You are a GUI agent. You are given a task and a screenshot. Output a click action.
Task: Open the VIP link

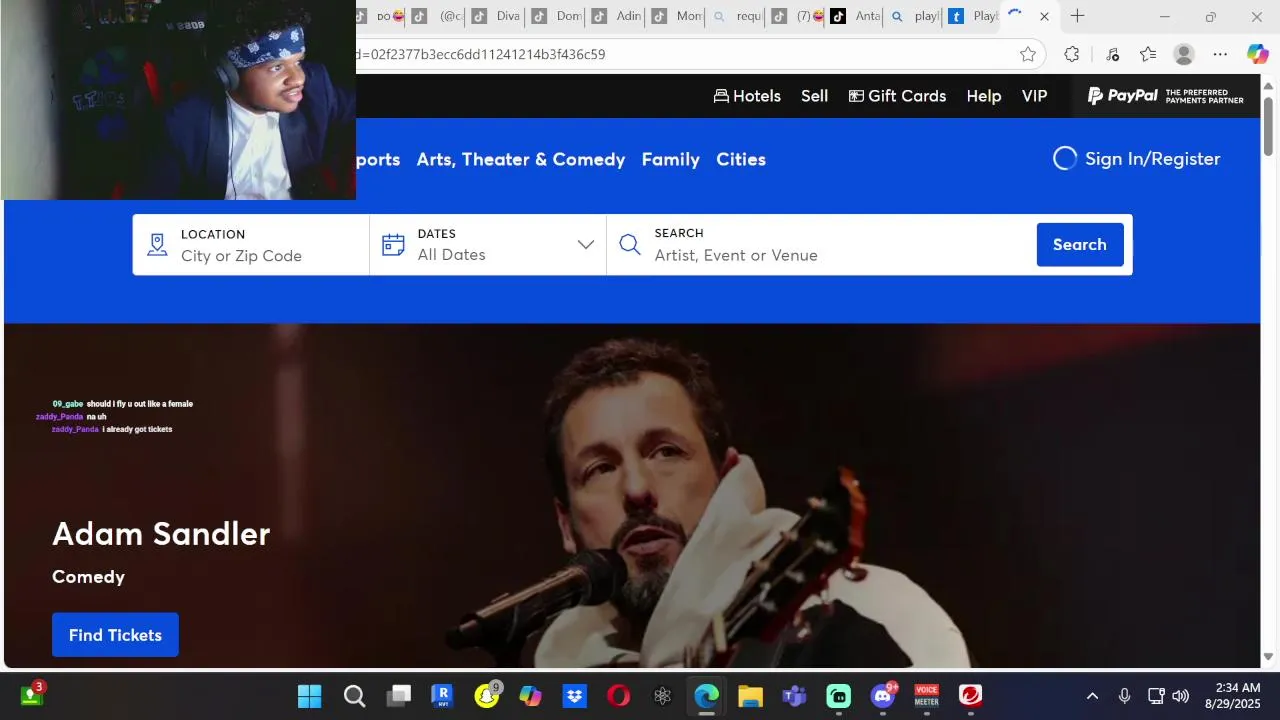[x=1034, y=96]
